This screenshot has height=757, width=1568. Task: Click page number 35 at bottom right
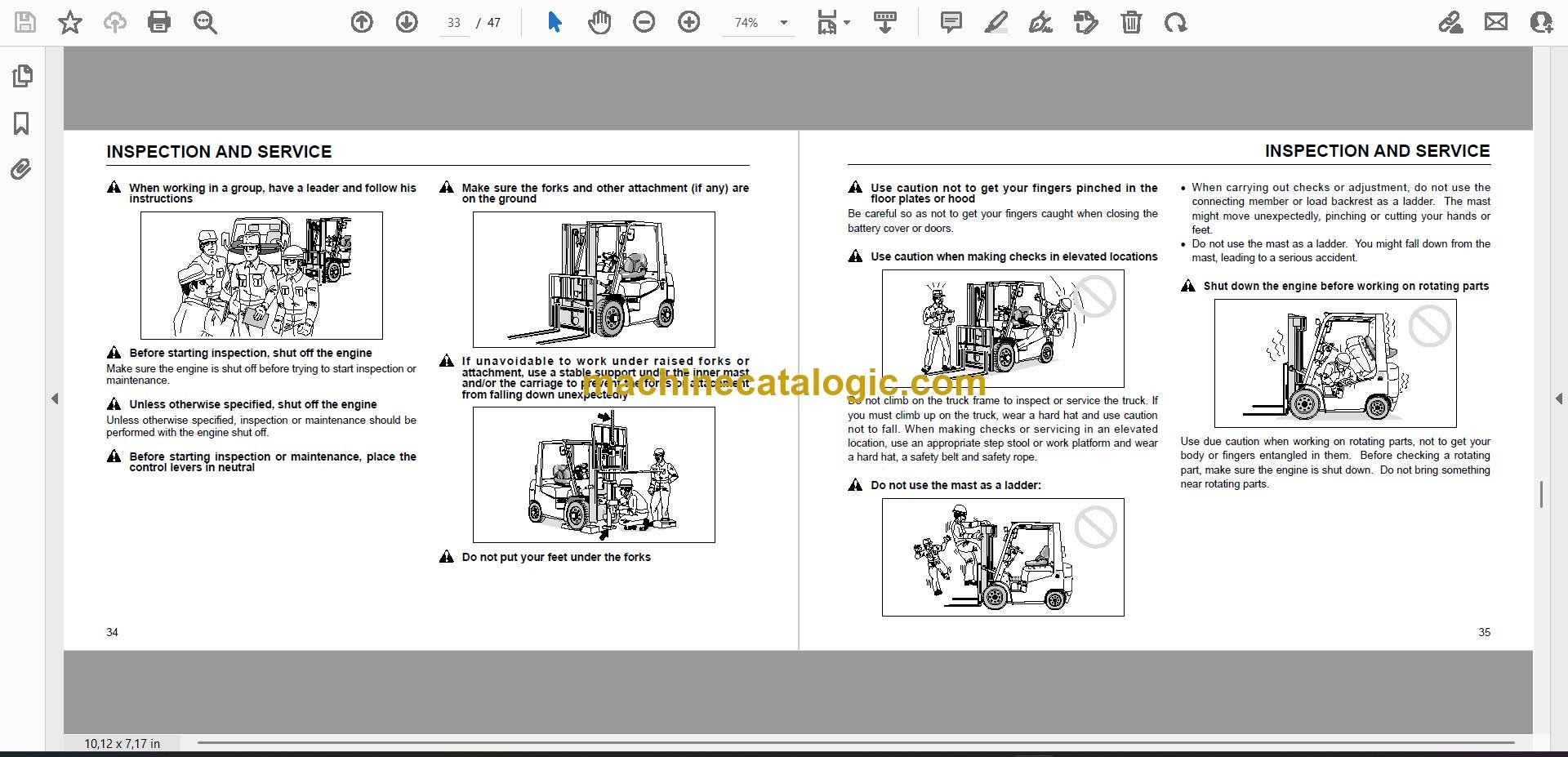1485,632
